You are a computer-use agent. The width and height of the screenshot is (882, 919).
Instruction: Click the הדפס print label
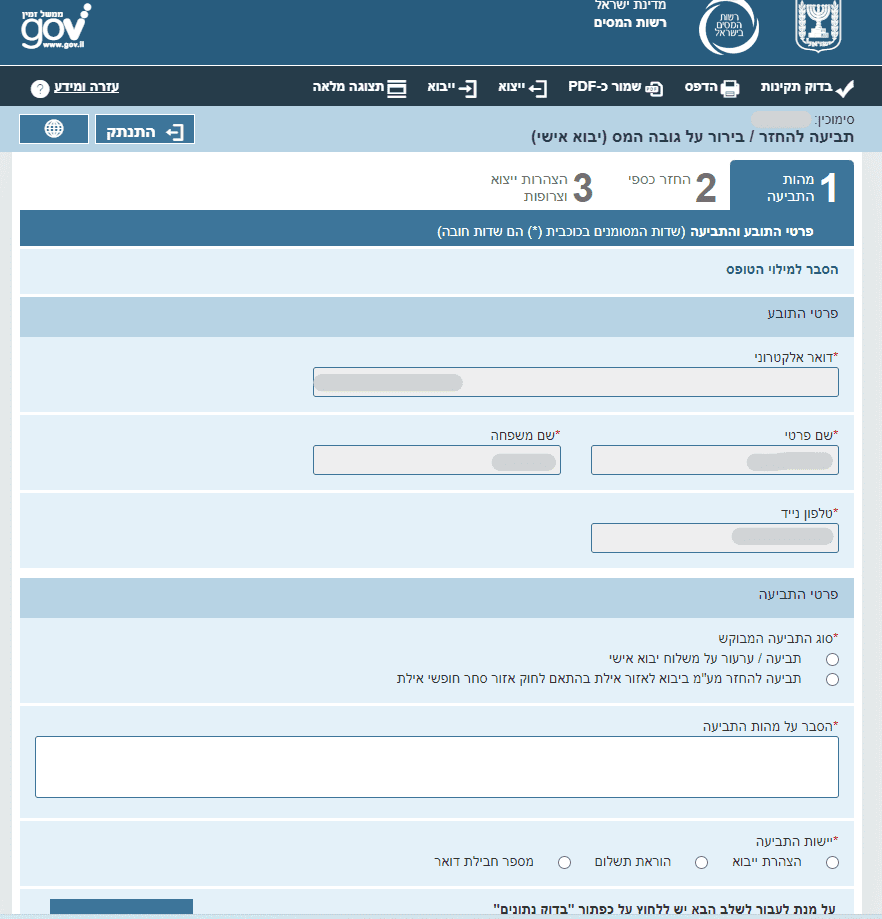pos(701,87)
